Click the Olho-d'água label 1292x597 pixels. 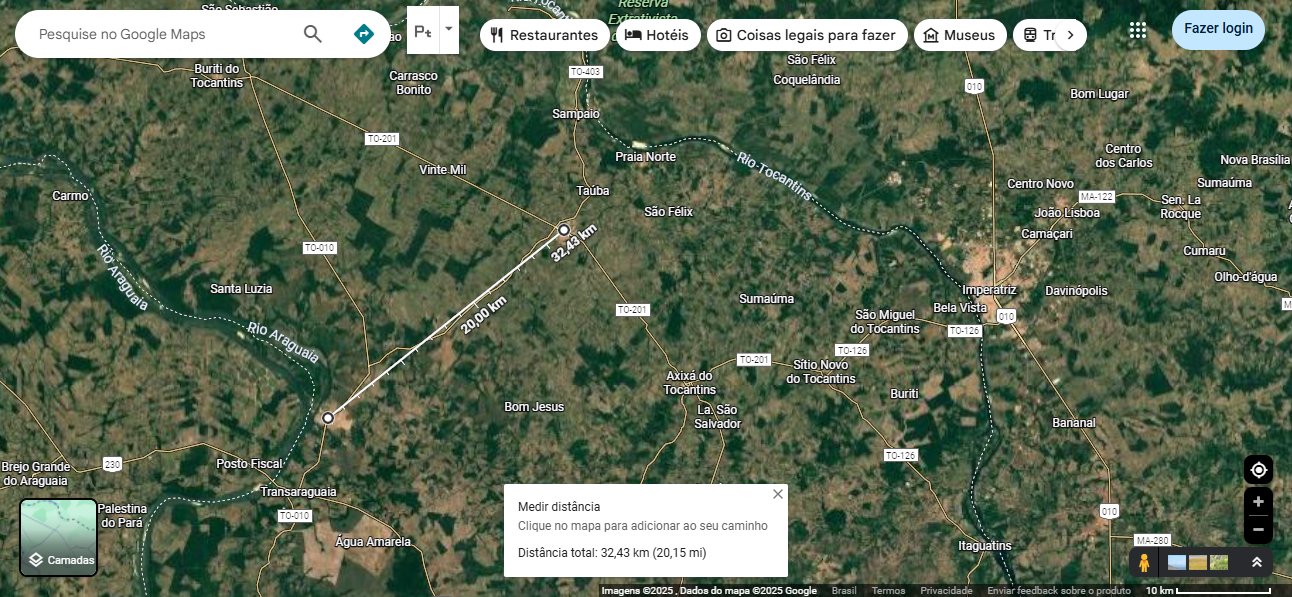click(x=1246, y=277)
